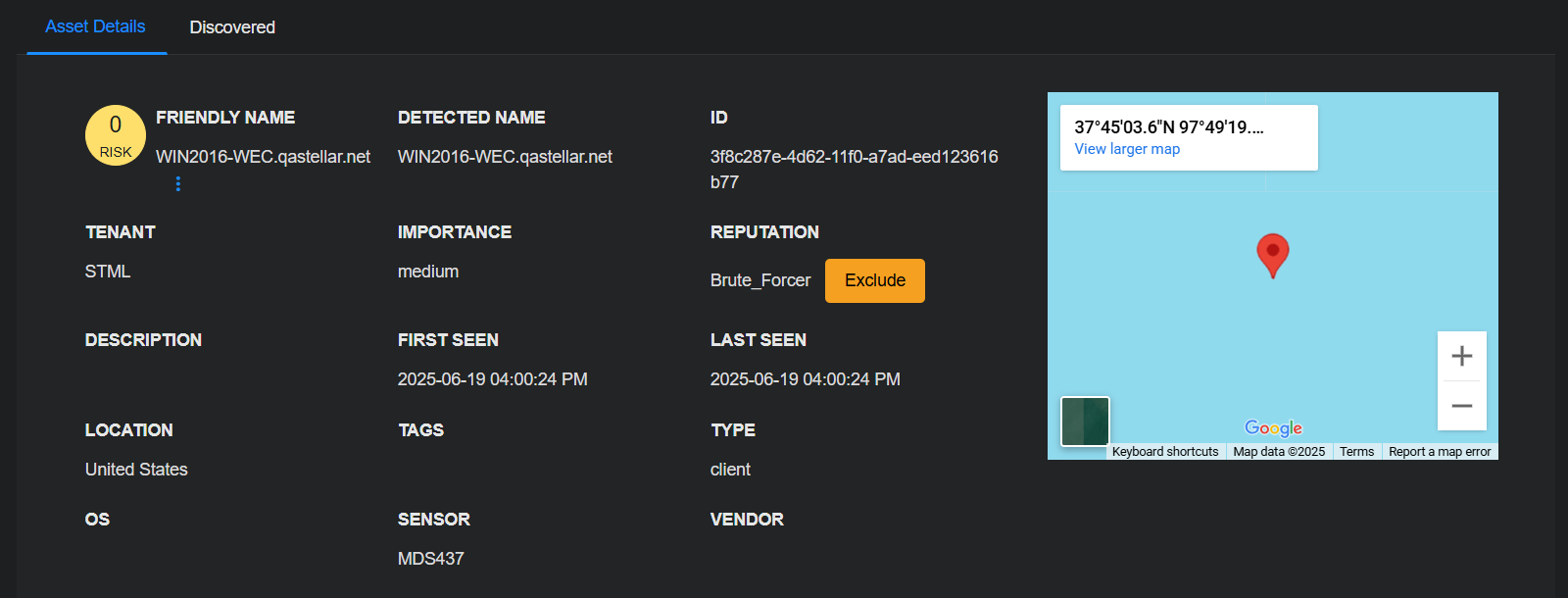1568x598 pixels.
Task: Click the map coordinates text
Action: point(1168,127)
